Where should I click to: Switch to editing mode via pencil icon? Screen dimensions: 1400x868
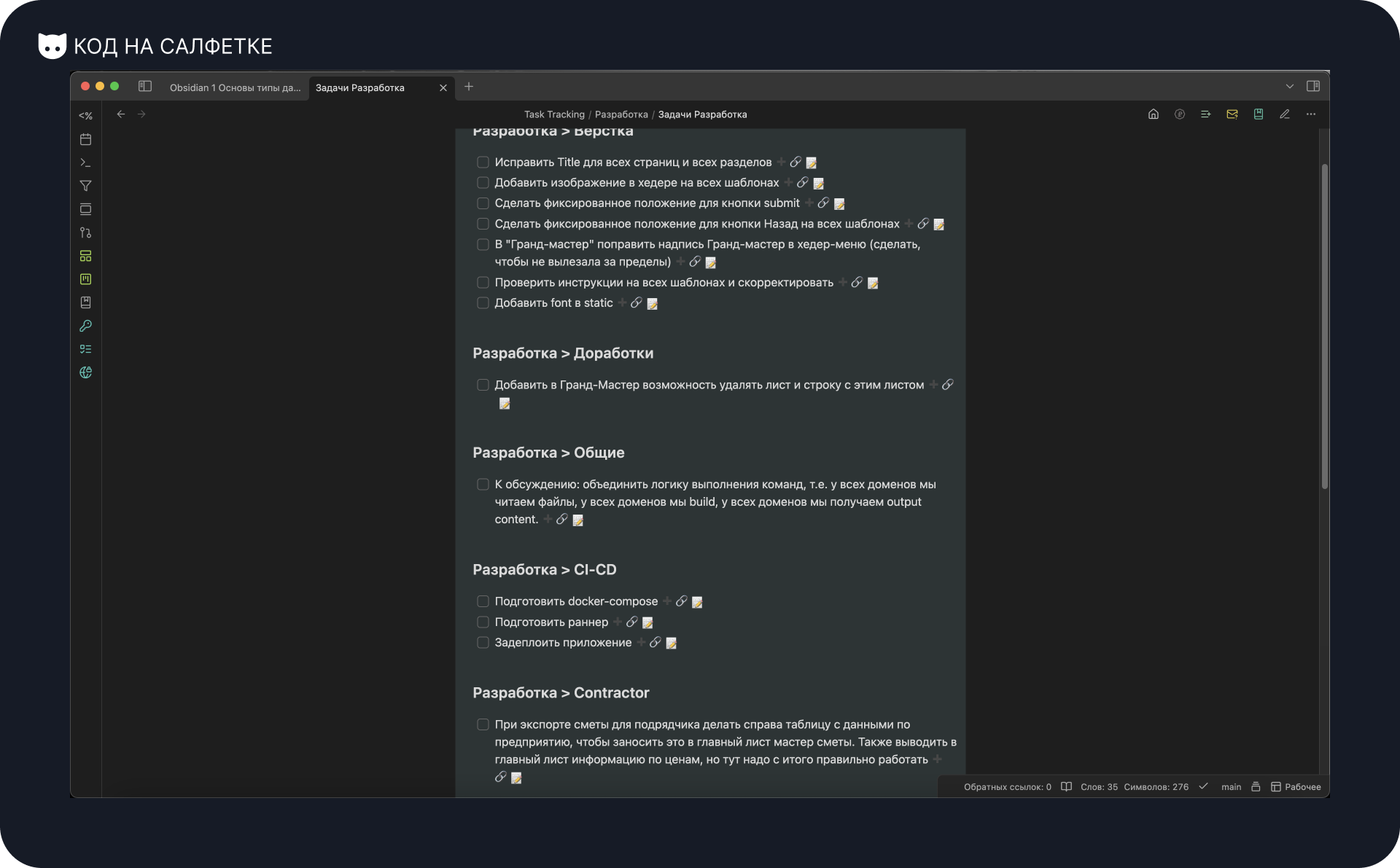[x=1285, y=114]
